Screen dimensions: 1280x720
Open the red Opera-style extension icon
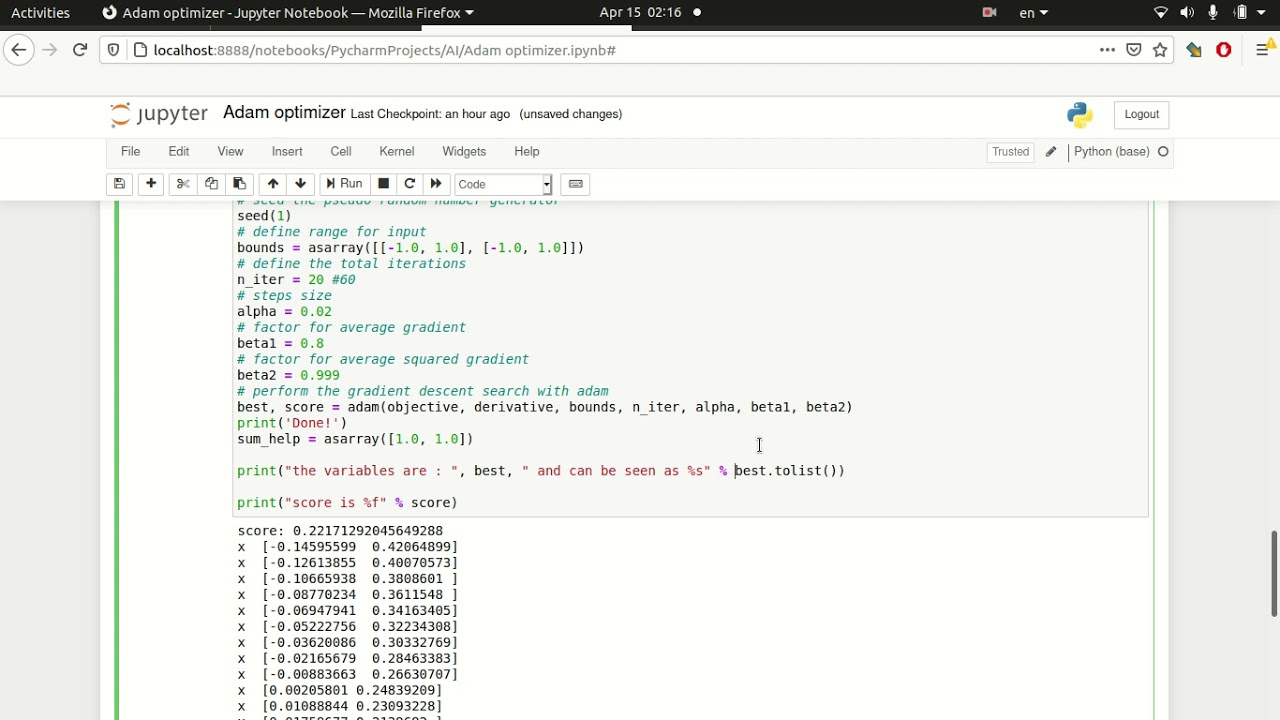pyautogui.click(x=1224, y=50)
